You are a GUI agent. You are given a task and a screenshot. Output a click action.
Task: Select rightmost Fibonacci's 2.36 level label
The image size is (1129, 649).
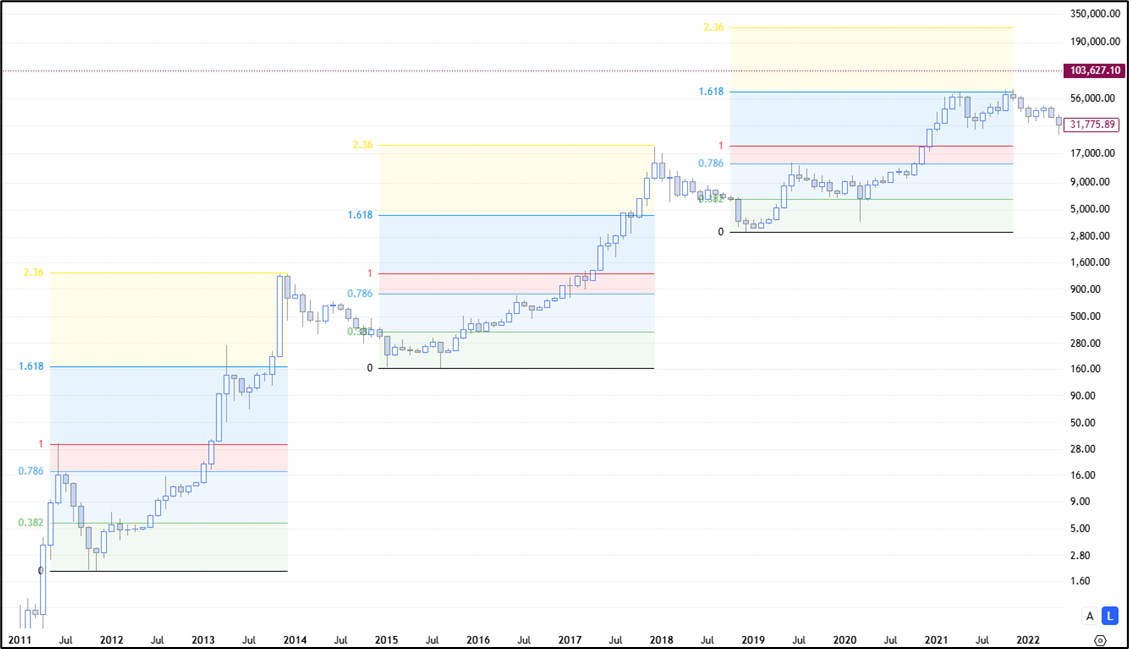[x=713, y=28]
